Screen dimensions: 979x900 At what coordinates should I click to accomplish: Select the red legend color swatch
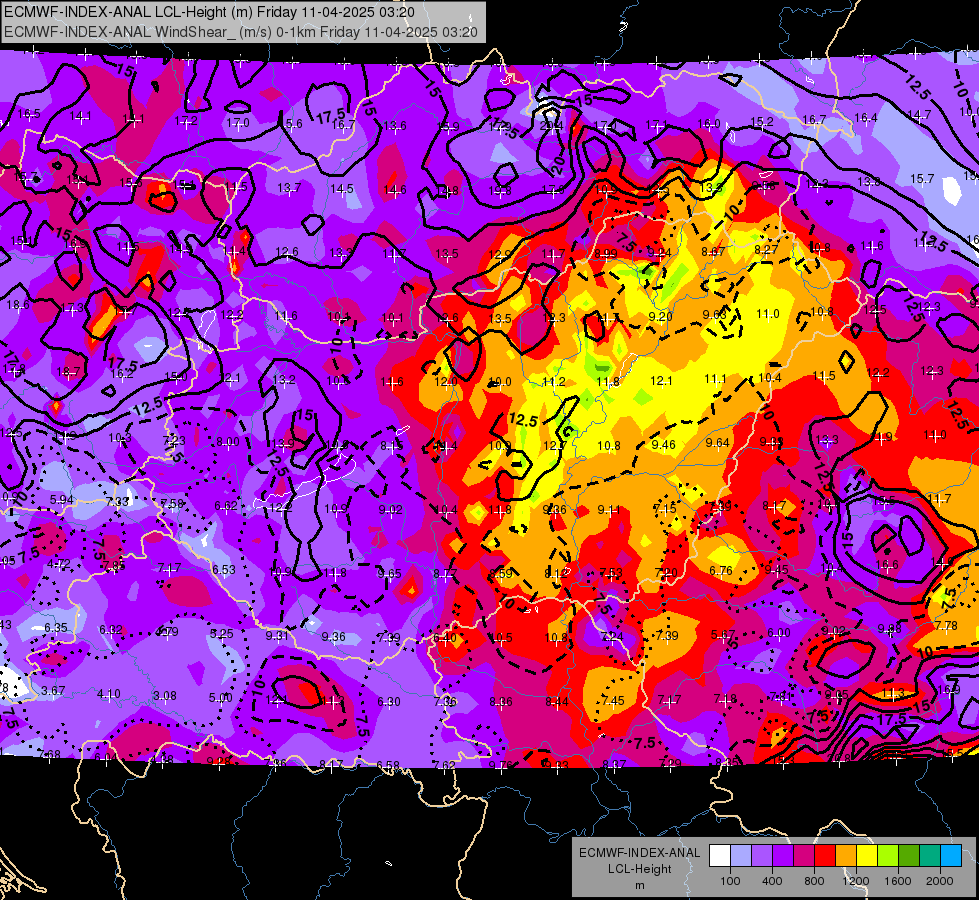(x=825, y=856)
